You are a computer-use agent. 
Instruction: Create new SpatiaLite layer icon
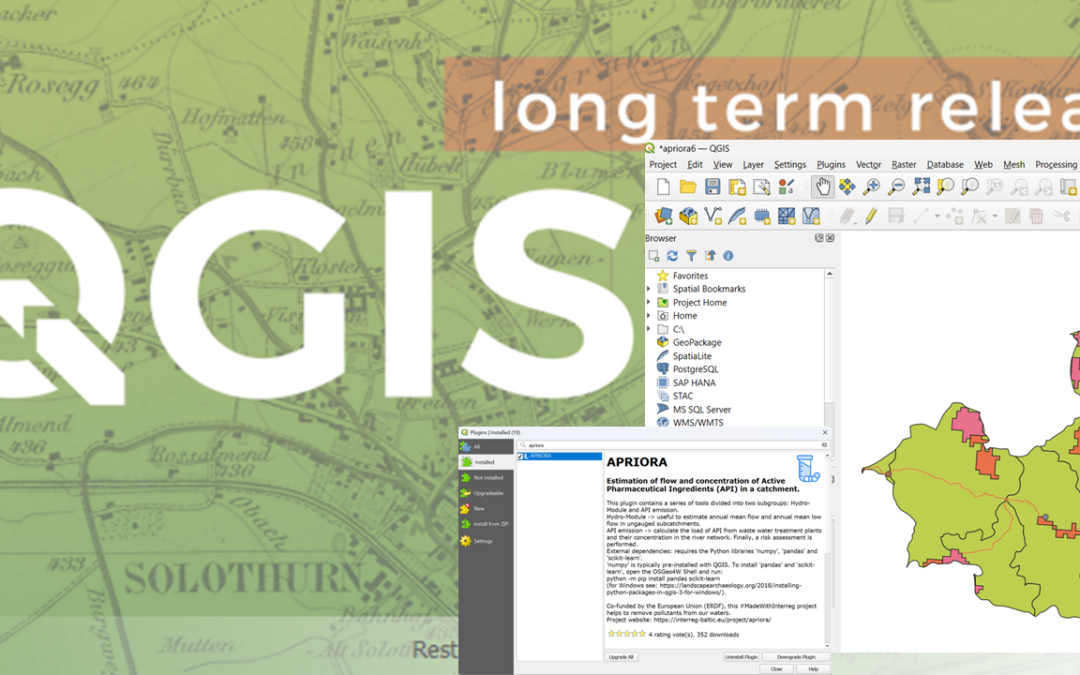tap(737, 216)
